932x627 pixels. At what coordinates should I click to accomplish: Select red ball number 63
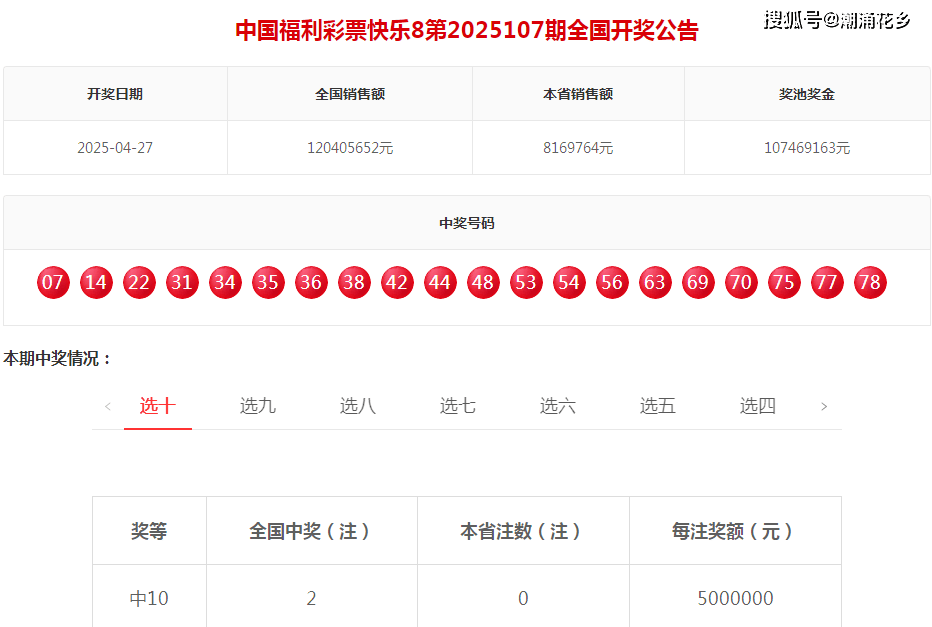(x=655, y=282)
